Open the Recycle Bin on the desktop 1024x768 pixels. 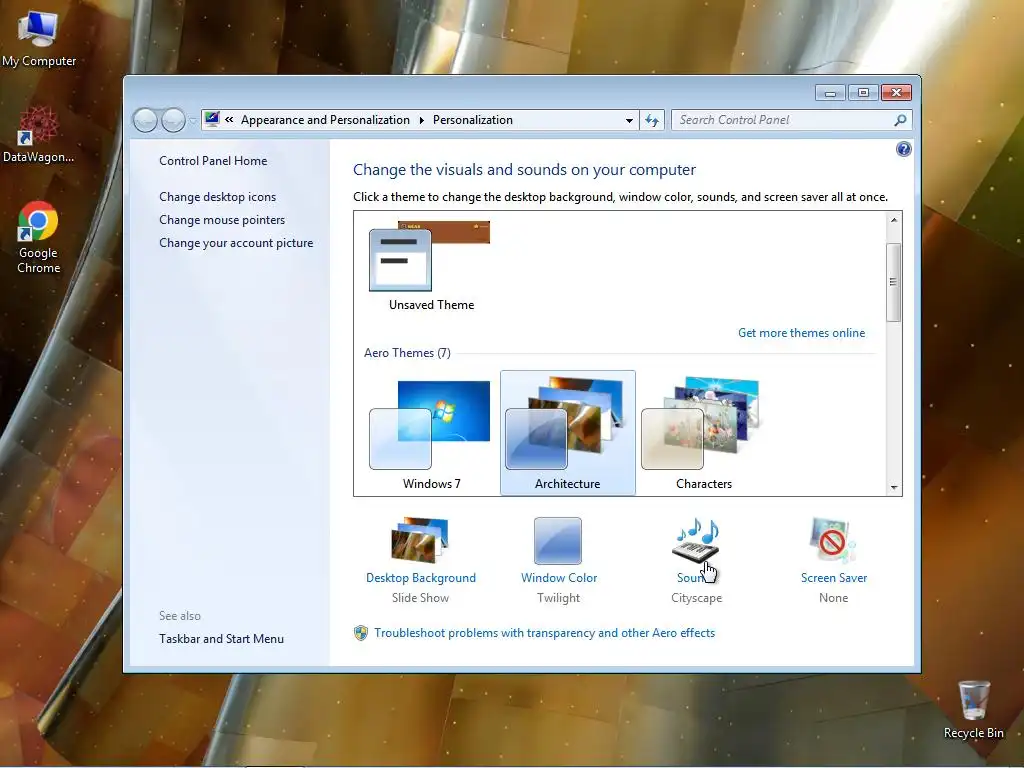pyautogui.click(x=974, y=711)
